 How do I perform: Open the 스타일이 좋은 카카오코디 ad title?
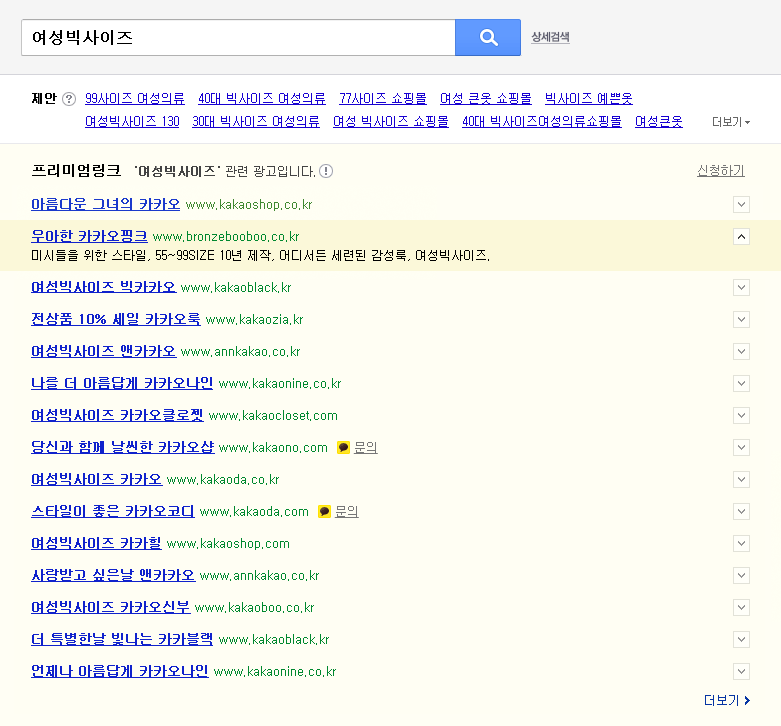[x=113, y=511]
